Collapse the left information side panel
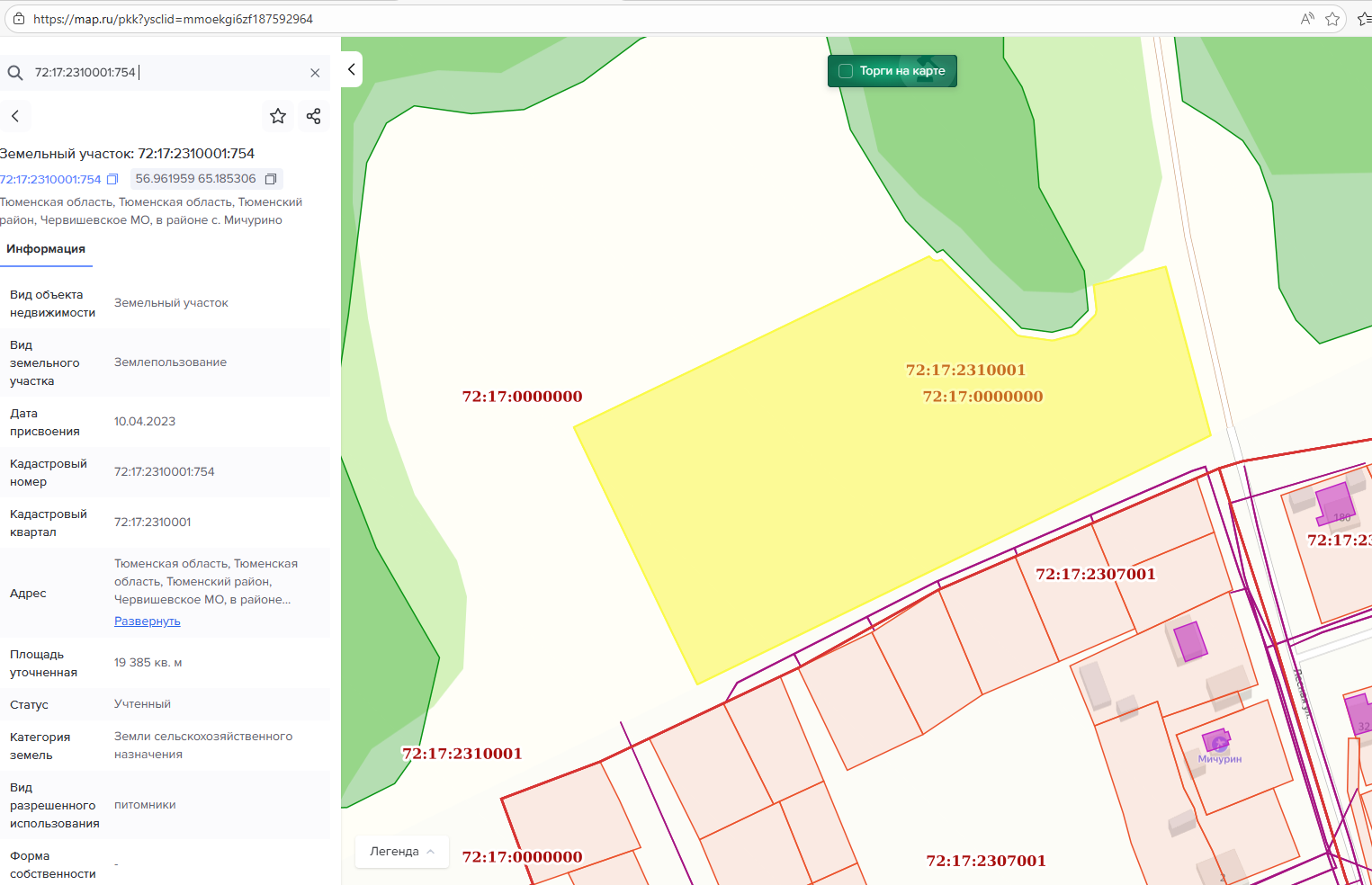This screenshot has width=1372, height=885. pyautogui.click(x=352, y=69)
